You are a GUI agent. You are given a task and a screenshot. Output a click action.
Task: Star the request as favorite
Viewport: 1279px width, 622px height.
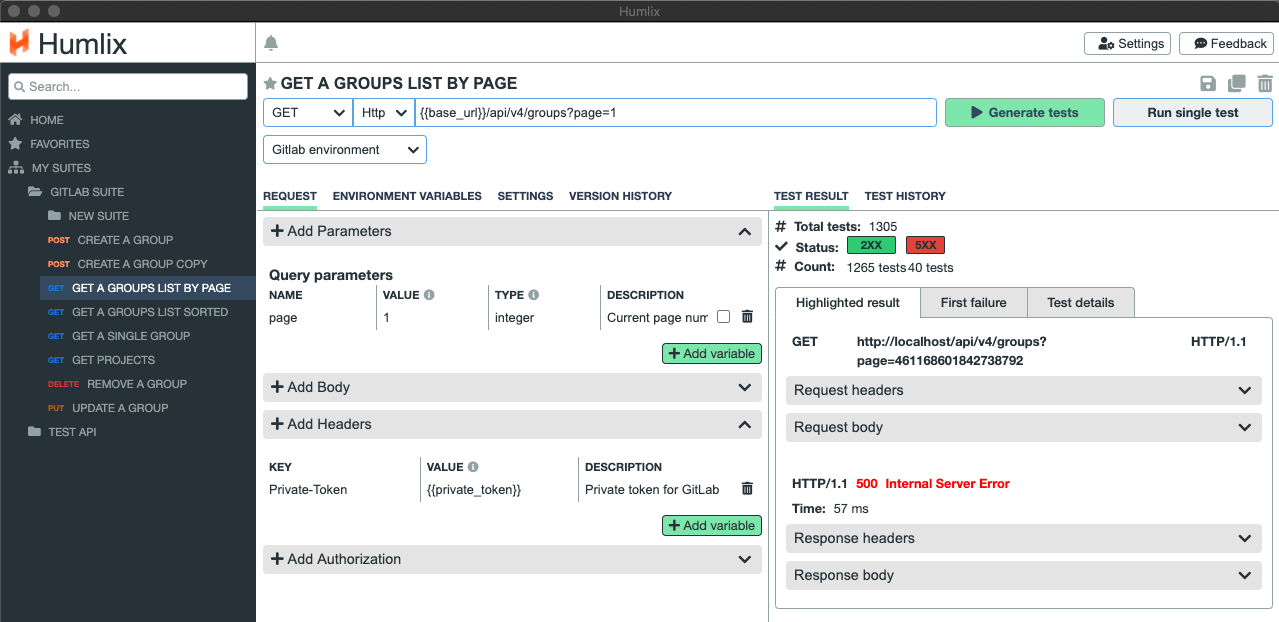click(x=270, y=84)
